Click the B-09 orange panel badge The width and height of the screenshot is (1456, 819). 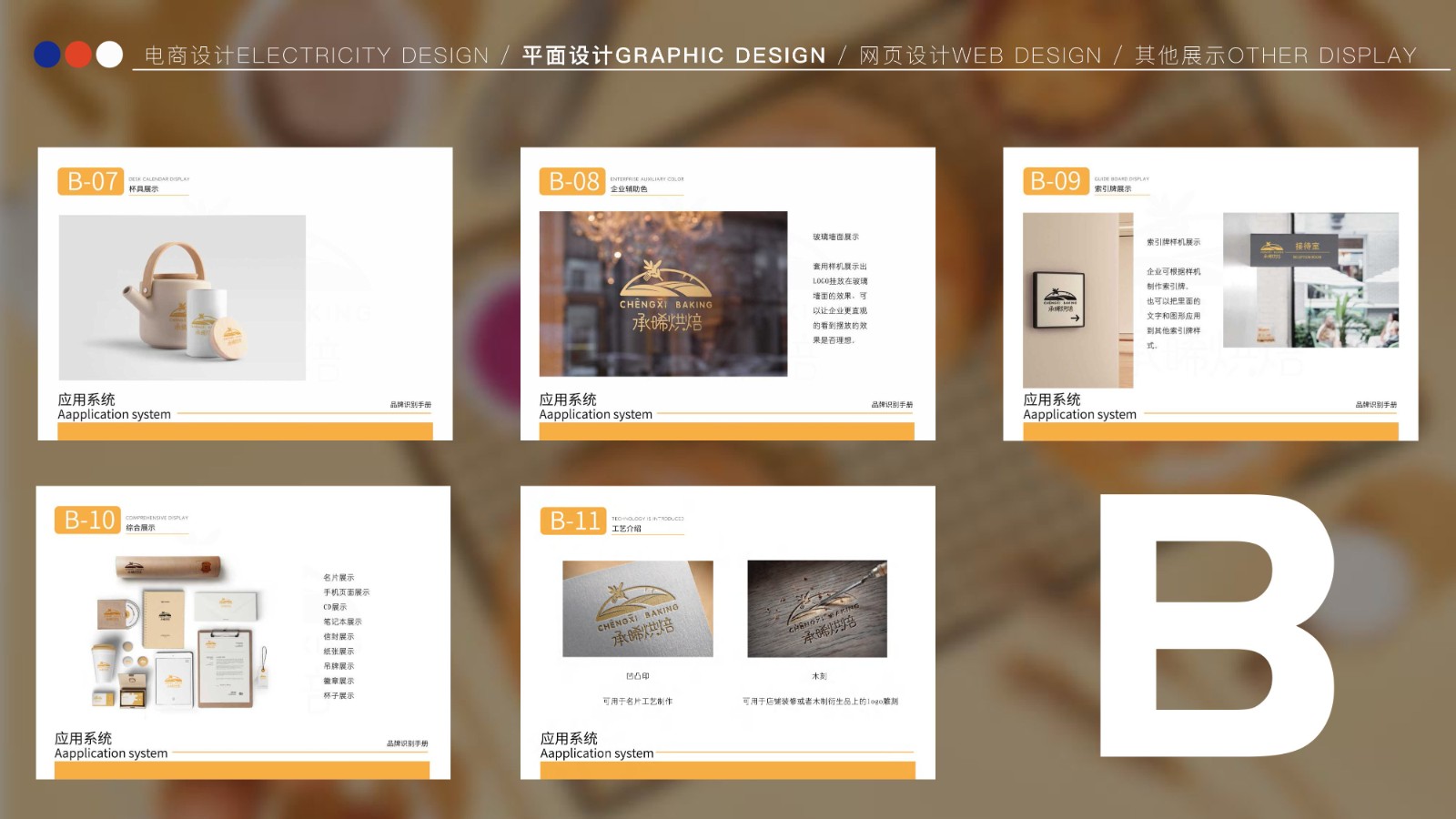pyautogui.click(x=1056, y=181)
